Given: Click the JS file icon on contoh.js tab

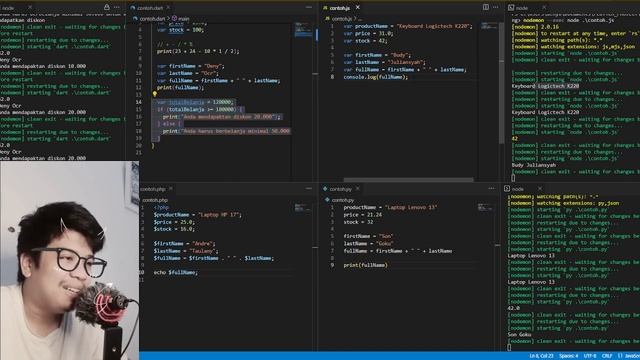Looking at the screenshot, I should [325, 8].
